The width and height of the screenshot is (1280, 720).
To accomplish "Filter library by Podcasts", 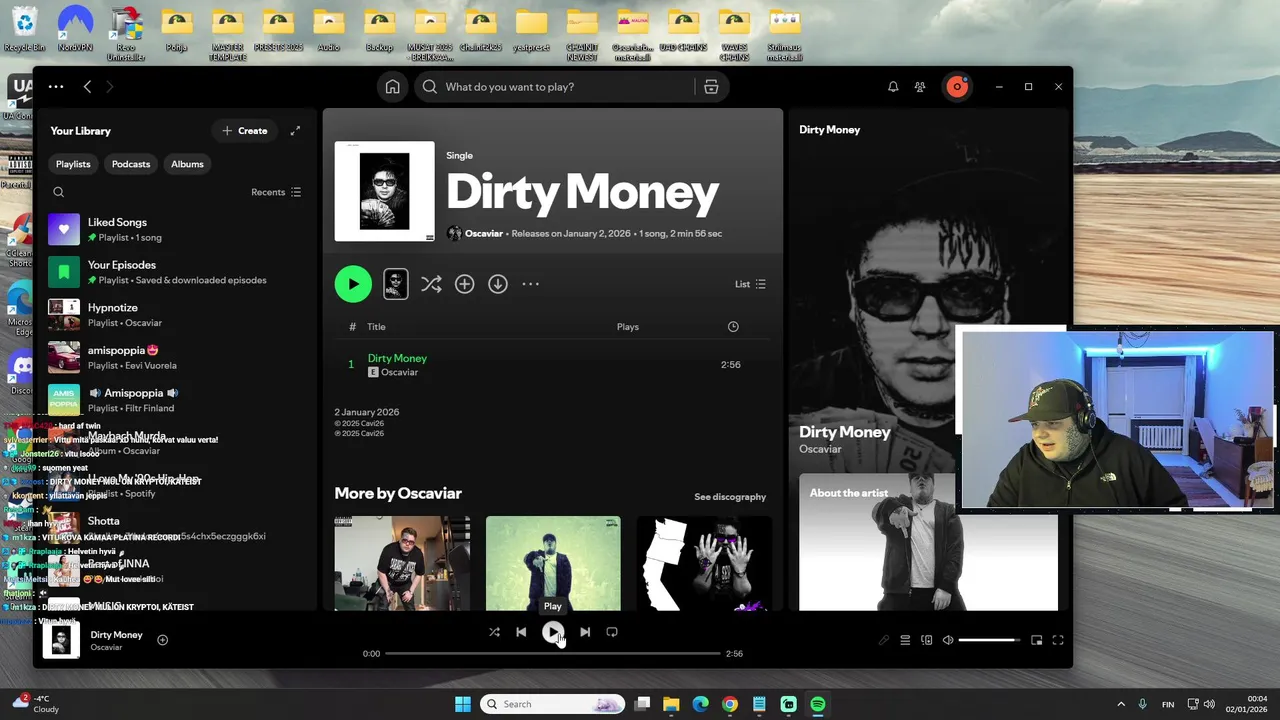I will click(x=131, y=164).
